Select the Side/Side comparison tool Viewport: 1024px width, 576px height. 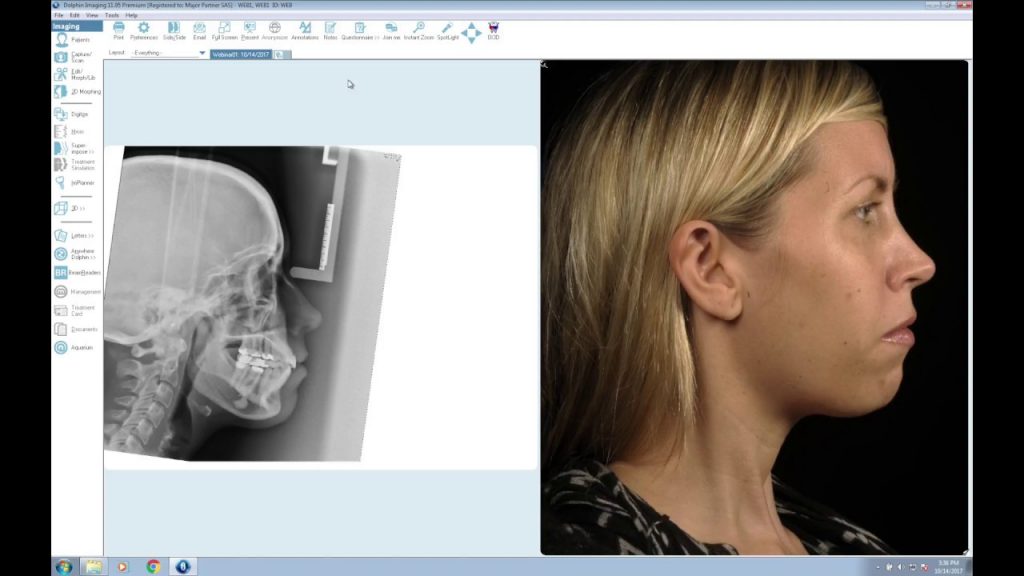(x=174, y=29)
